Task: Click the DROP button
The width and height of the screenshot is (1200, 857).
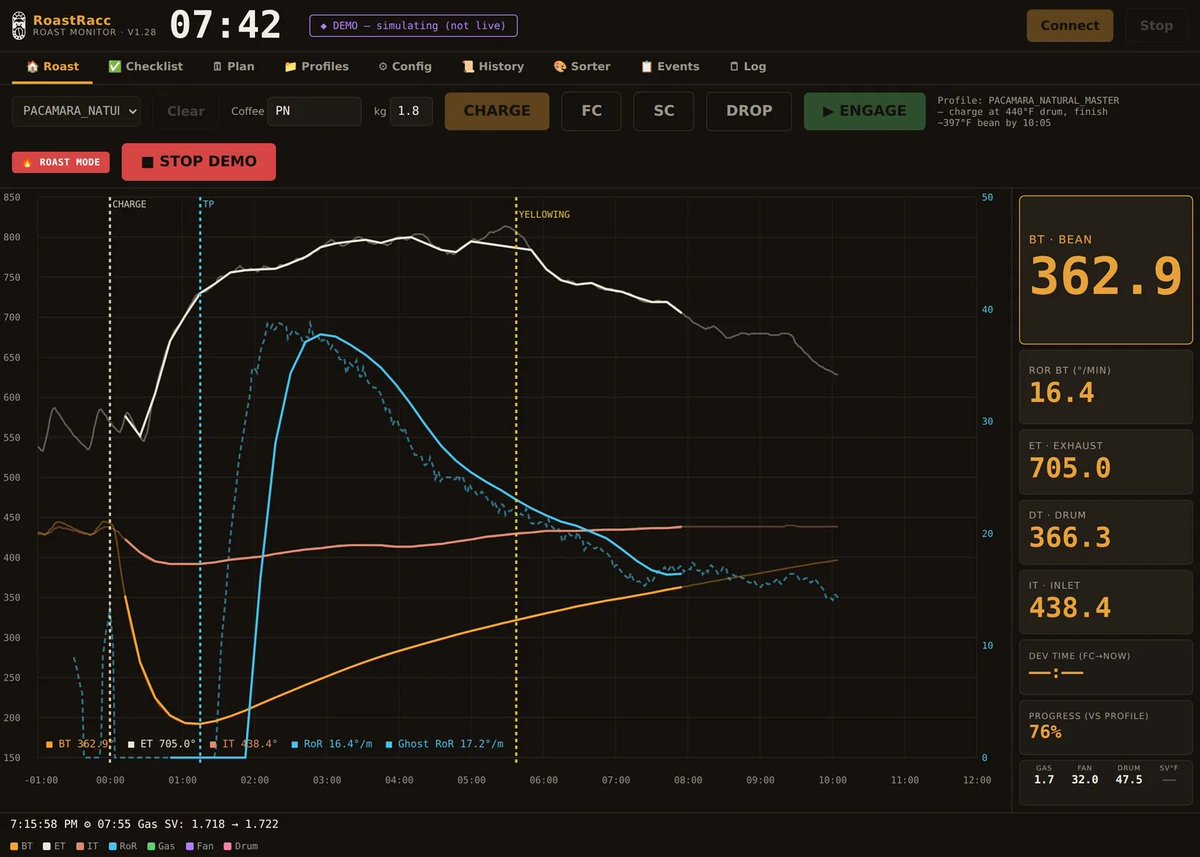Action: [x=749, y=111]
